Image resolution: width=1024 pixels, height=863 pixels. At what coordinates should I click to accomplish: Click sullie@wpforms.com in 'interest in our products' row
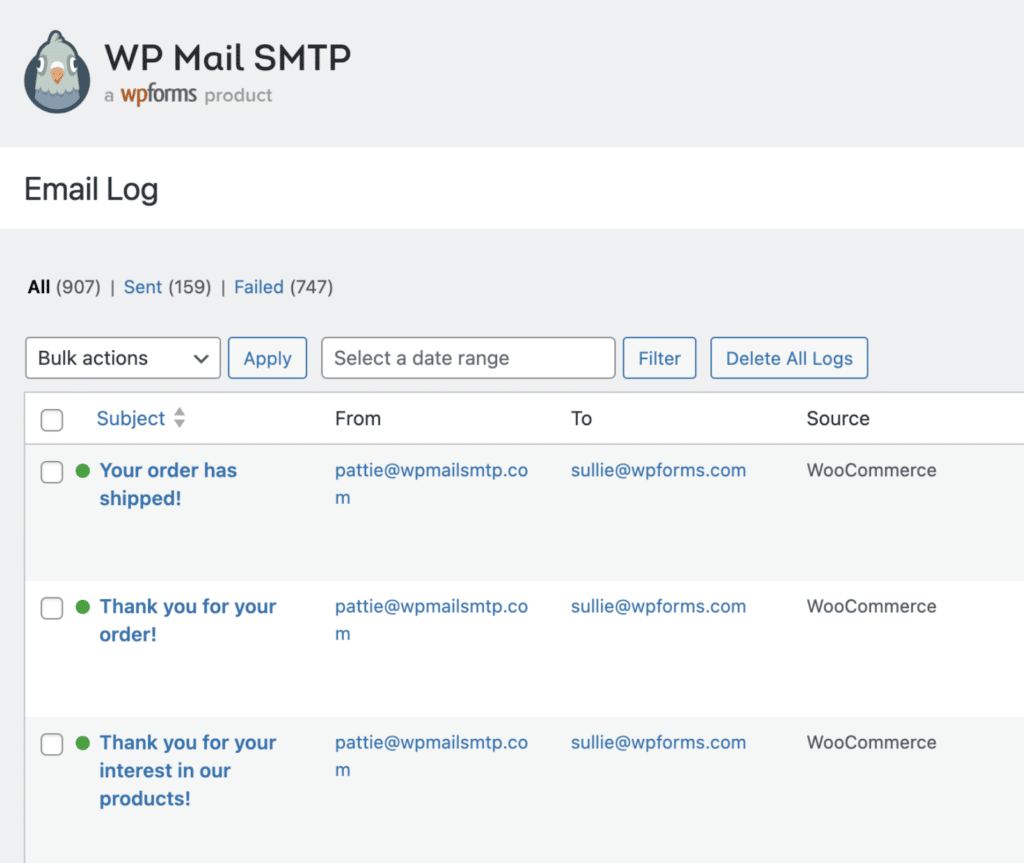coord(658,742)
